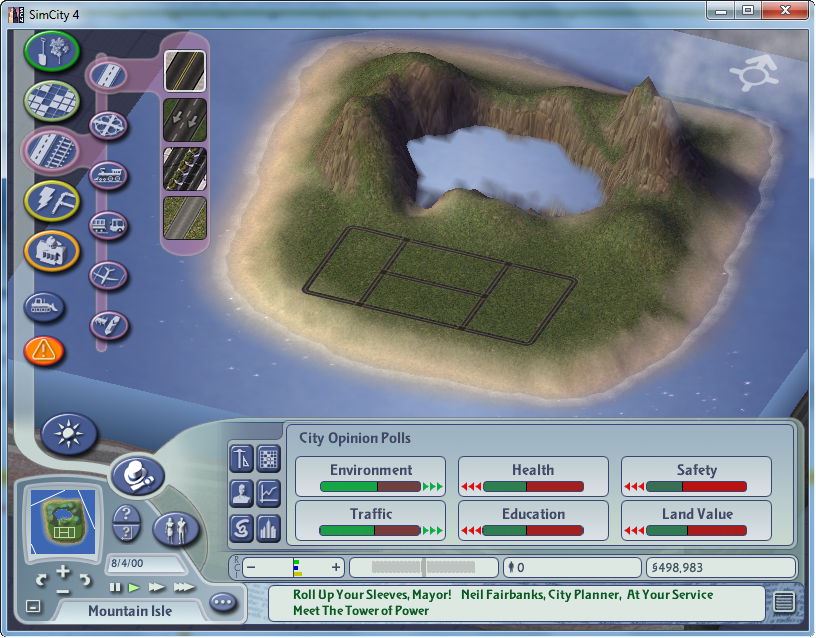The height and width of the screenshot is (638, 816).
Task: Rotate the view clockwise
Action: (85, 580)
